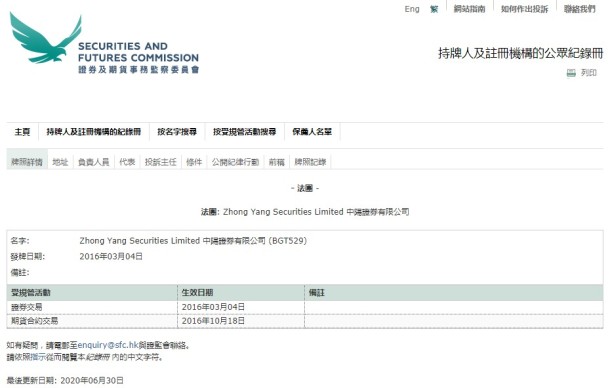Click the SFC eagle logo
This screenshot has width=610, height=388.
pyautogui.click(x=46, y=38)
